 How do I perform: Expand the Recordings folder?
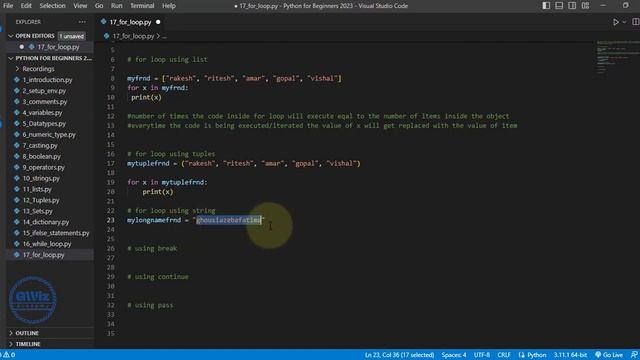(x=38, y=69)
